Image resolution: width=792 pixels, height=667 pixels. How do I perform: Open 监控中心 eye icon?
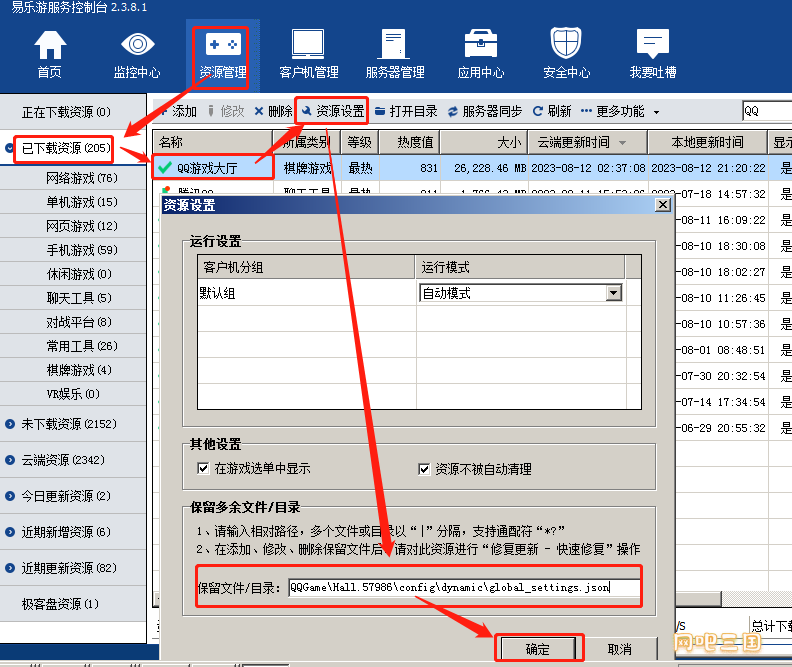(x=137, y=54)
